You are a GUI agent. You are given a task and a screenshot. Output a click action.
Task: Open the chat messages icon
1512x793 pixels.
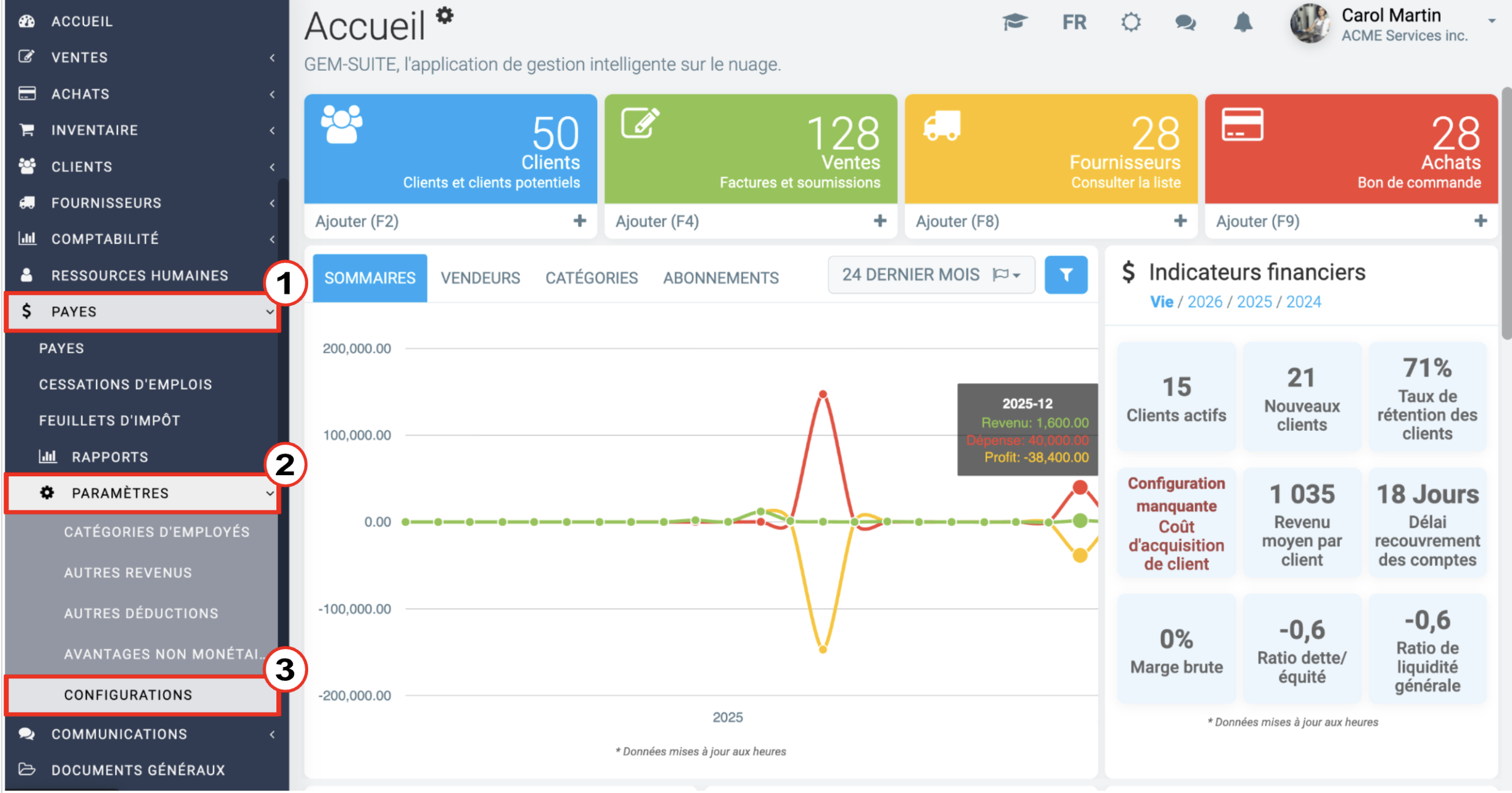1185,23
